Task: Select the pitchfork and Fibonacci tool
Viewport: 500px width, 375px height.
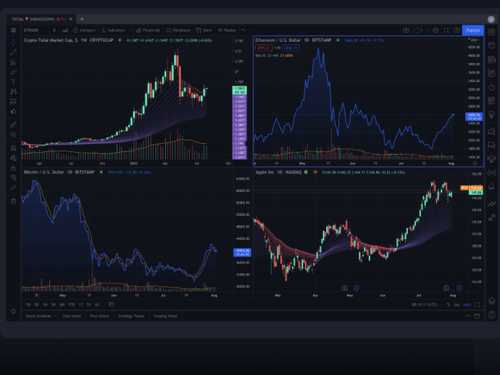Action: coord(13,62)
